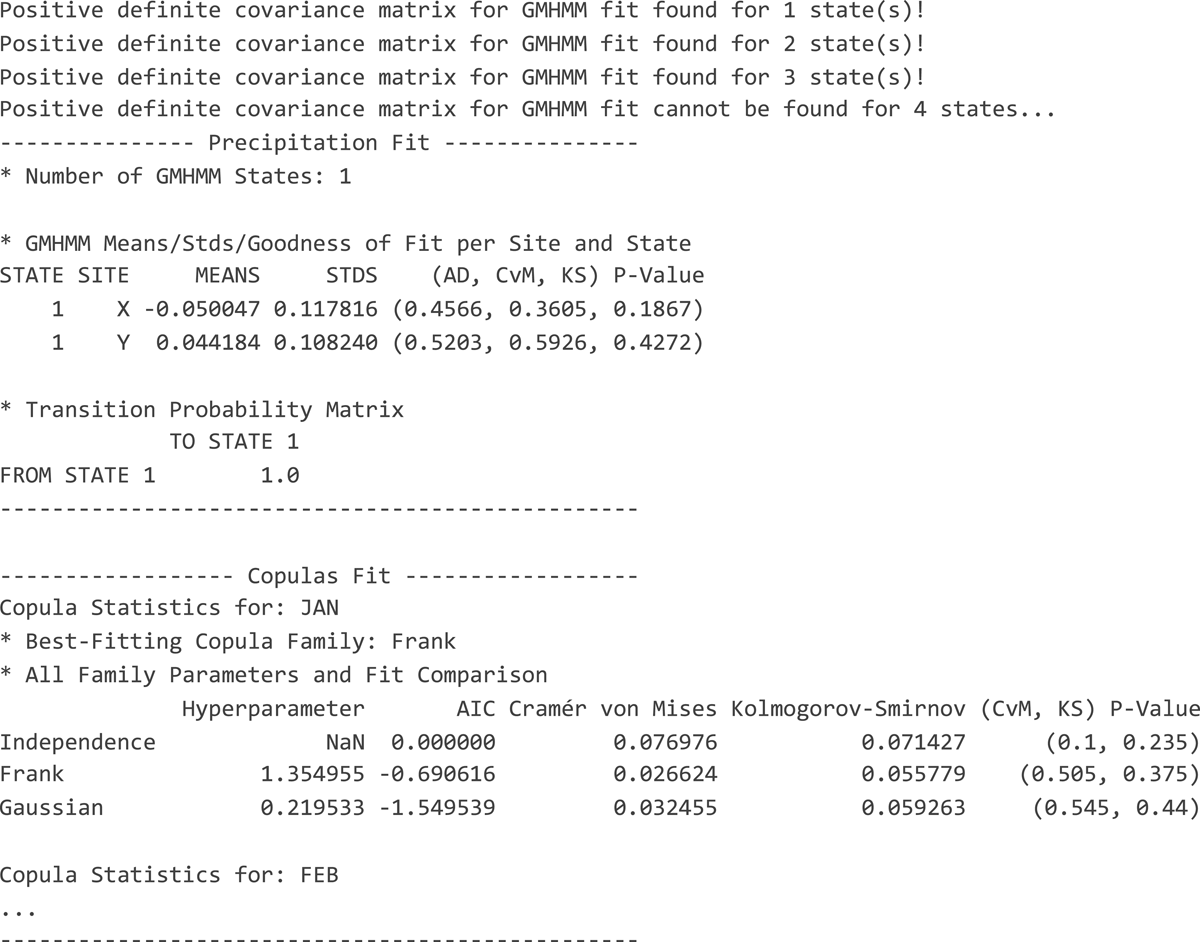The height and width of the screenshot is (942, 1200).
Task: Click the 'FROM STATE 1' row label
Action: [x=78, y=475]
